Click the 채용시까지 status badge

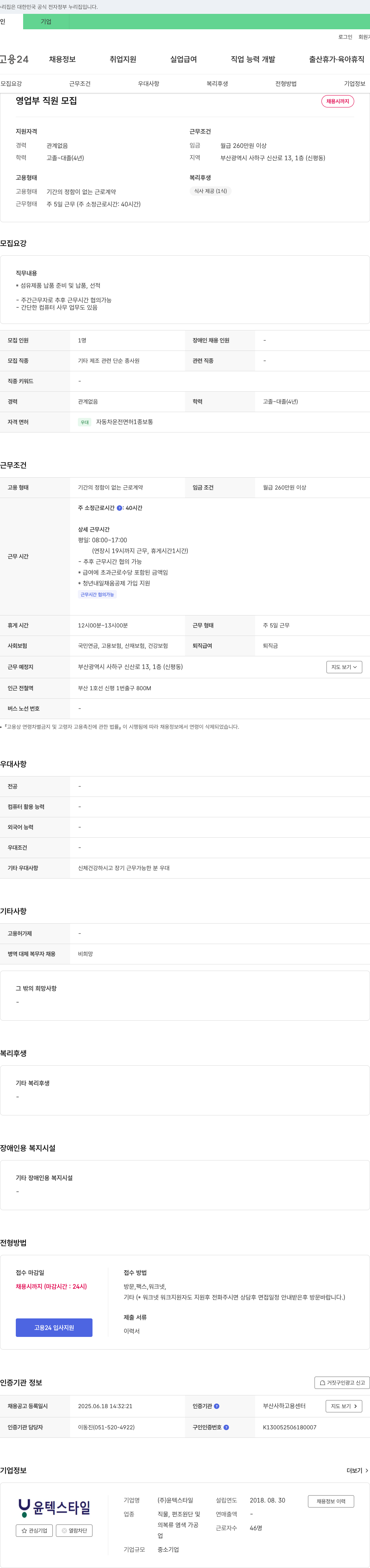click(338, 101)
